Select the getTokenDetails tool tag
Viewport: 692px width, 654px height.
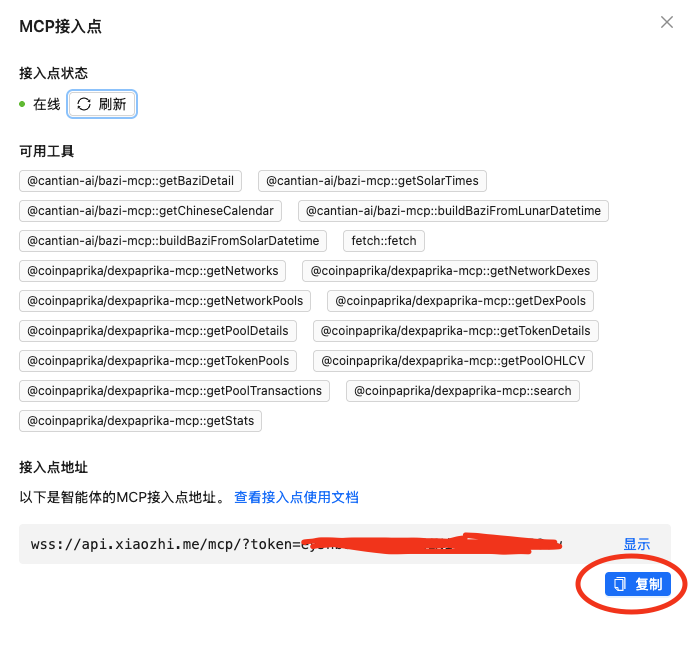pyautogui.click(x=456, y=331)
